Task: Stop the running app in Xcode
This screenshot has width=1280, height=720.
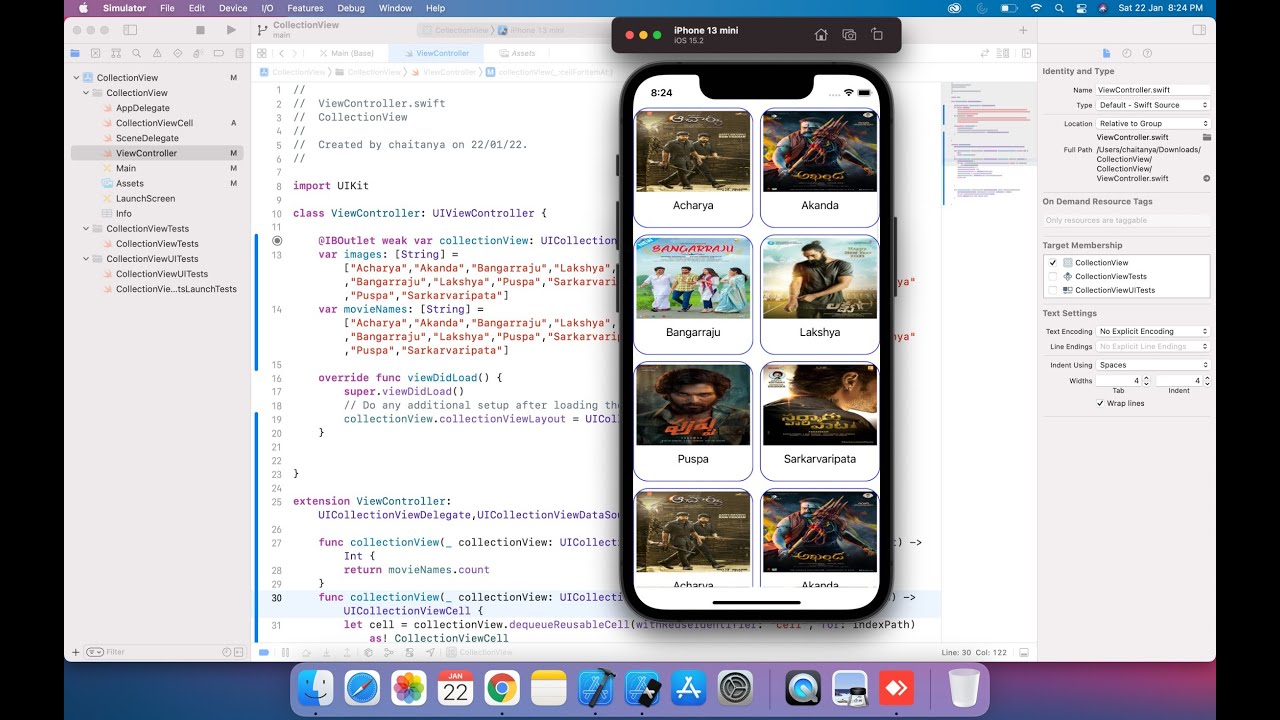Action: 200,30
